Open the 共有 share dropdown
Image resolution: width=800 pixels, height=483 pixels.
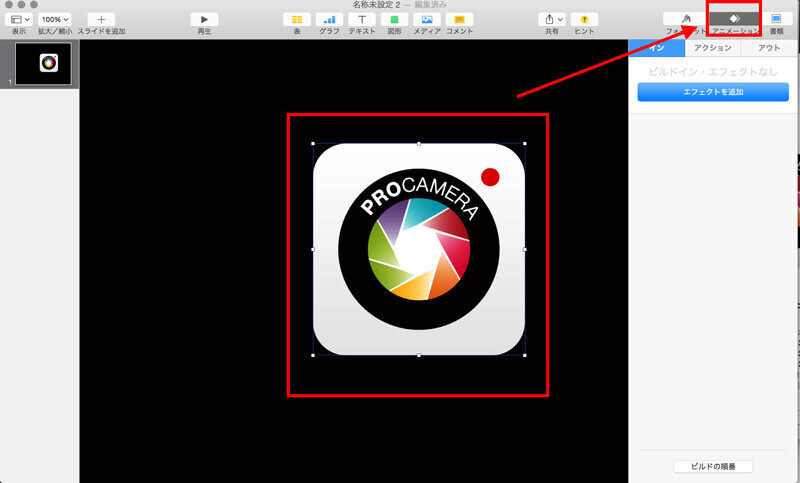pyautogui.click(x=552, y=19)
